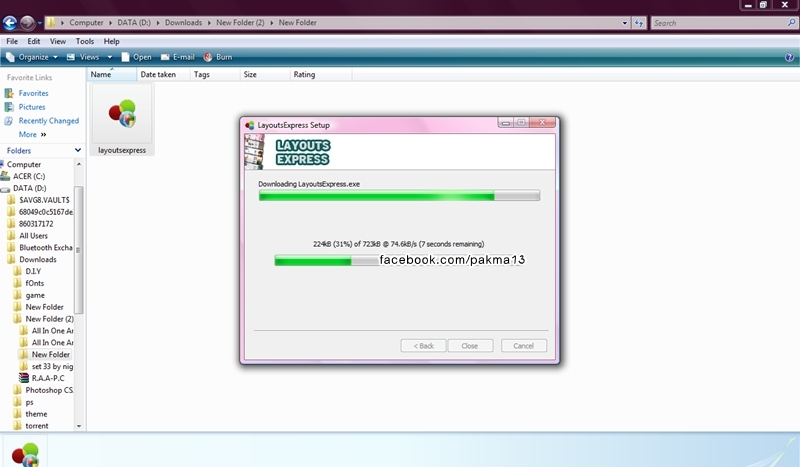Viewport: 800px width, 467px height.
Task: Click the layoutsexpress icon in details pane
Action: coord(25,454)
